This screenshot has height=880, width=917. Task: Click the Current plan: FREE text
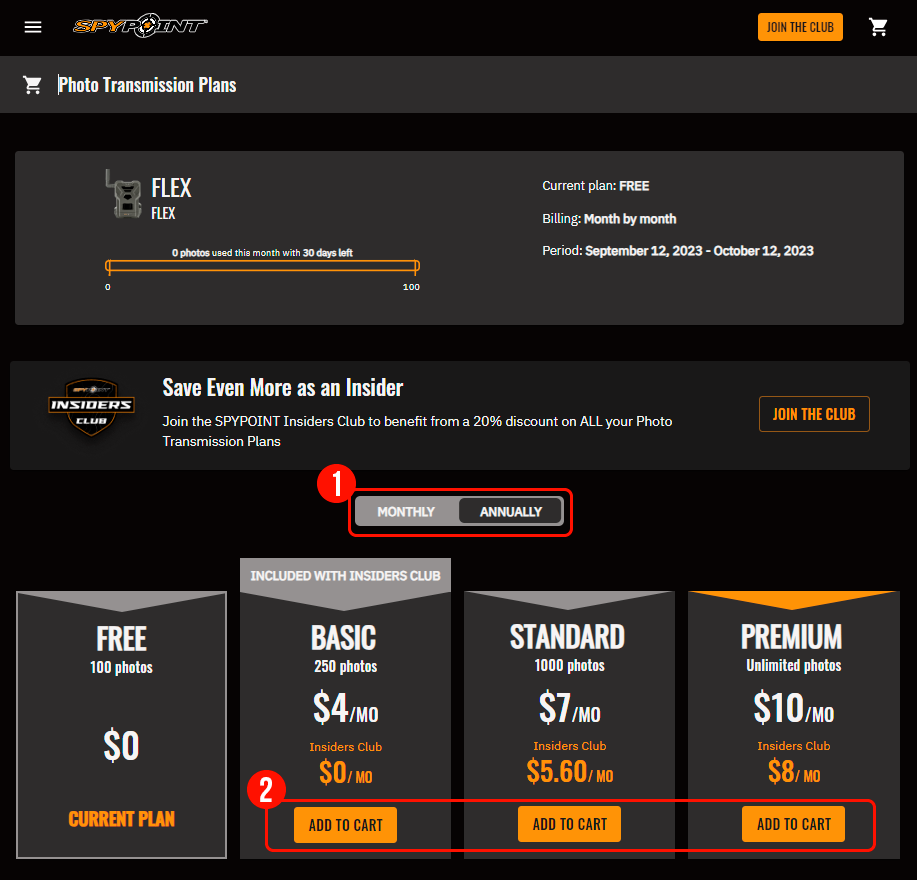pos(595,186)
